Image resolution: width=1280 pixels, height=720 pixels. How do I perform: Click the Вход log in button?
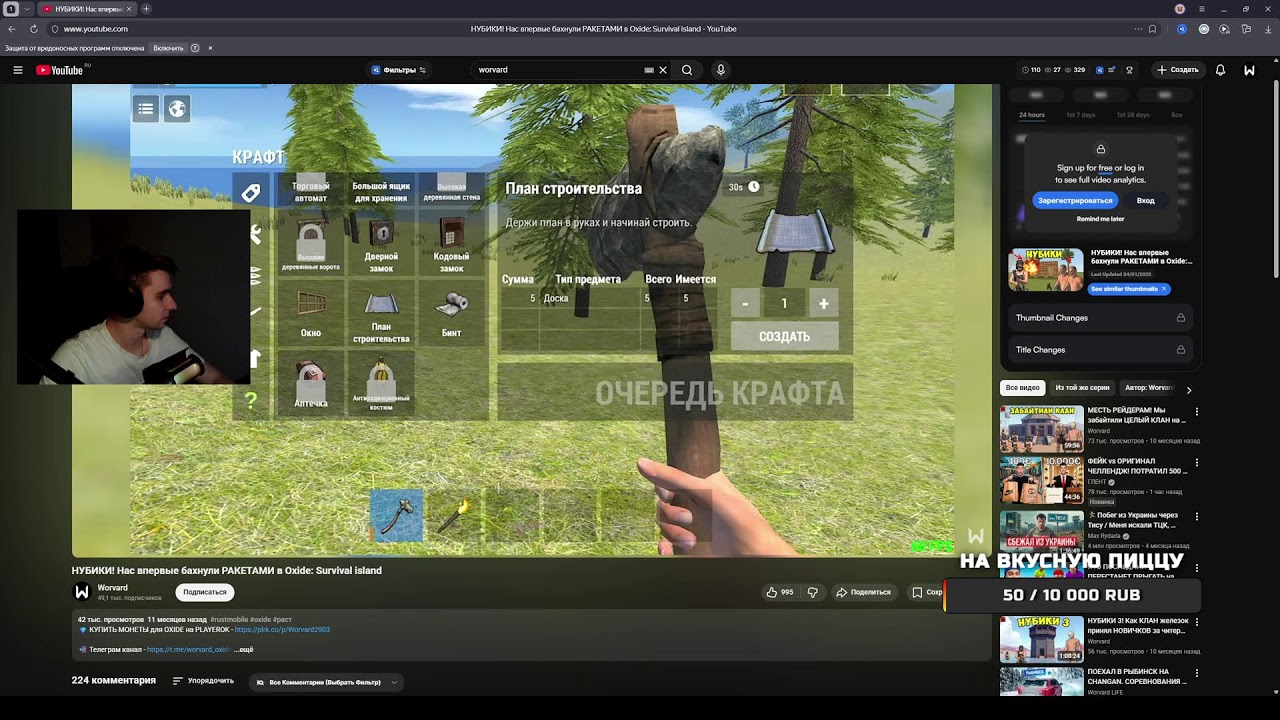click(1146, 201)
